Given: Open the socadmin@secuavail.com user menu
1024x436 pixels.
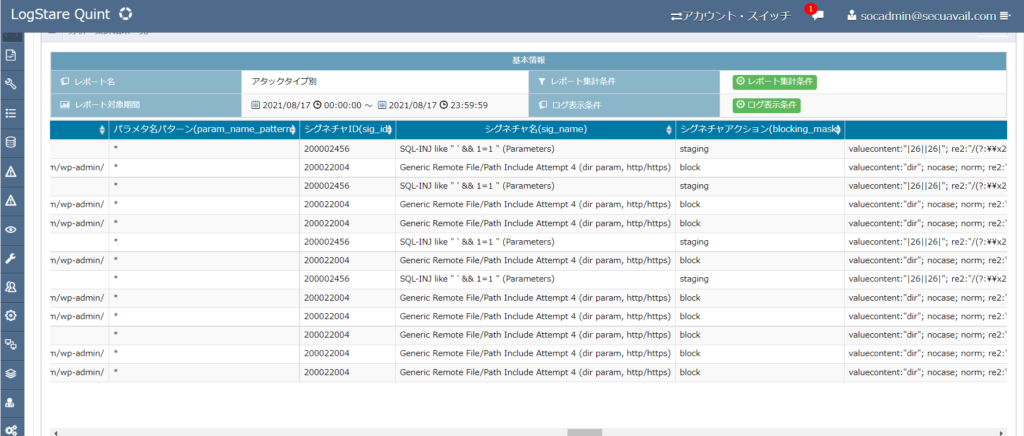Looking at the screenshot, I should [x=936, y=16].
